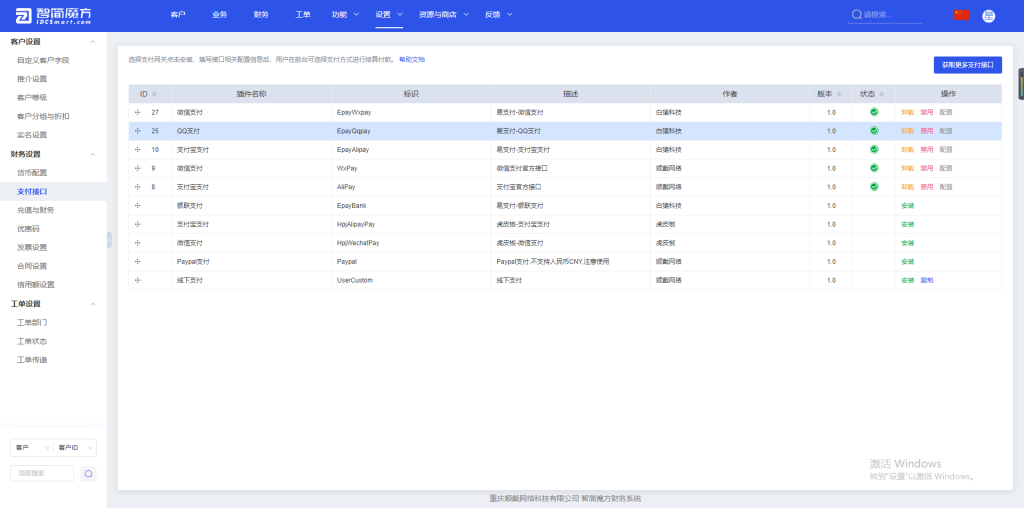1024x508 pixels.
Task: Click the 微信支付官方接口 description cell
Action: coord(570,168)
